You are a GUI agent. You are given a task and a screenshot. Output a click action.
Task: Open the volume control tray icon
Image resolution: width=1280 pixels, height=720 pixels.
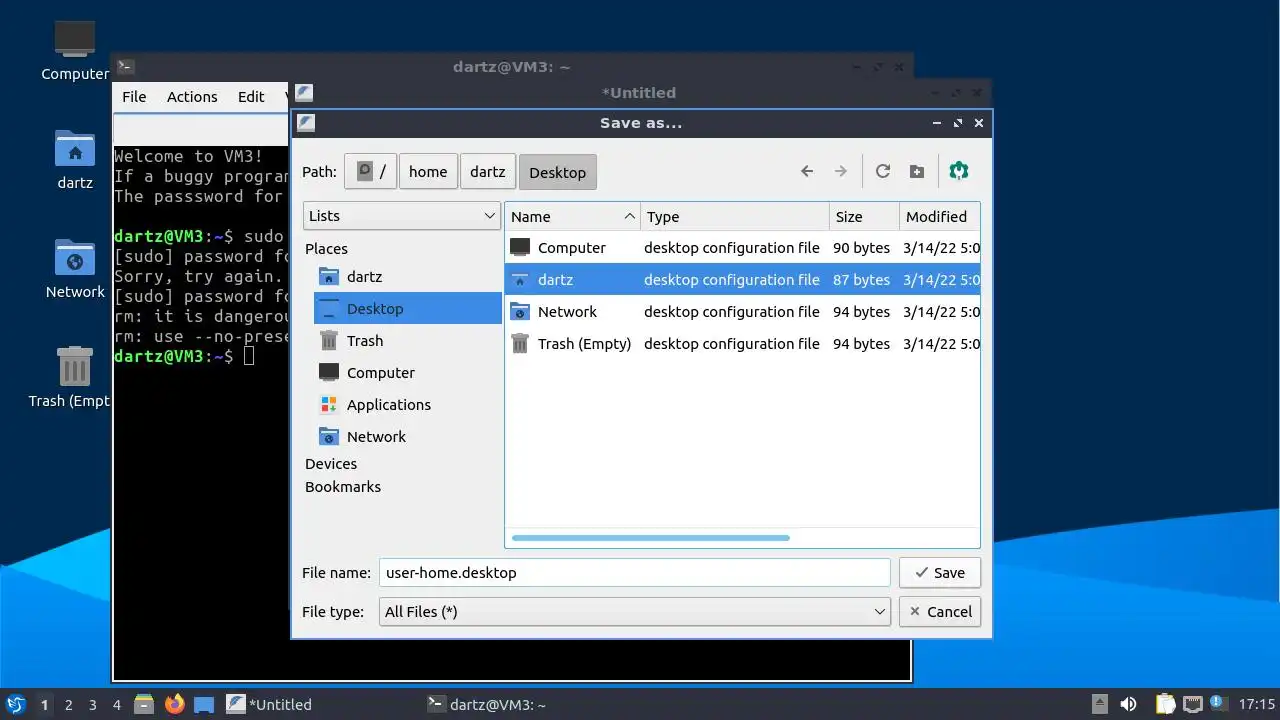pyautogui.click(x=1128, y=704)
